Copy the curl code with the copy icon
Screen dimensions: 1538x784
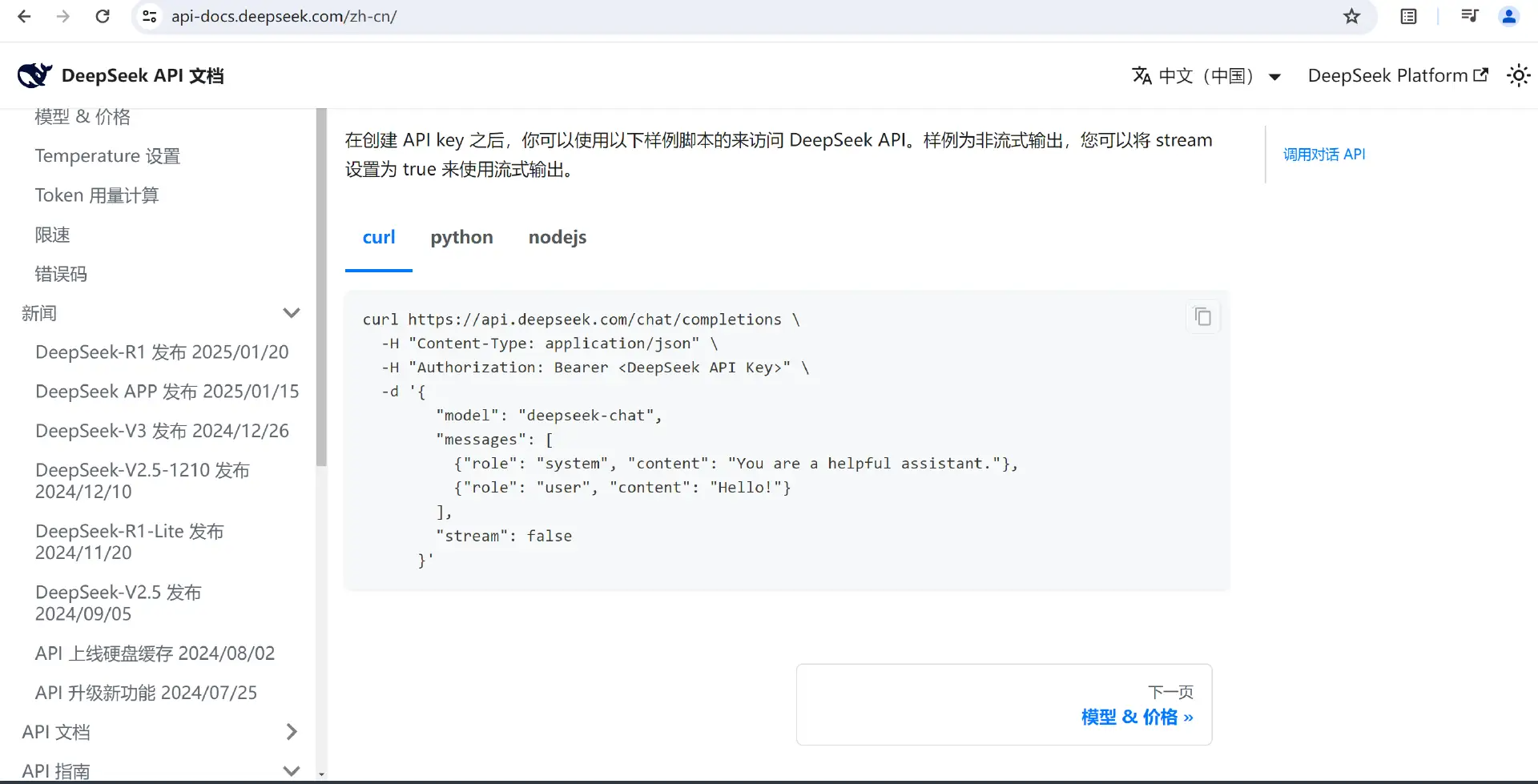(x=1202, y=316)
